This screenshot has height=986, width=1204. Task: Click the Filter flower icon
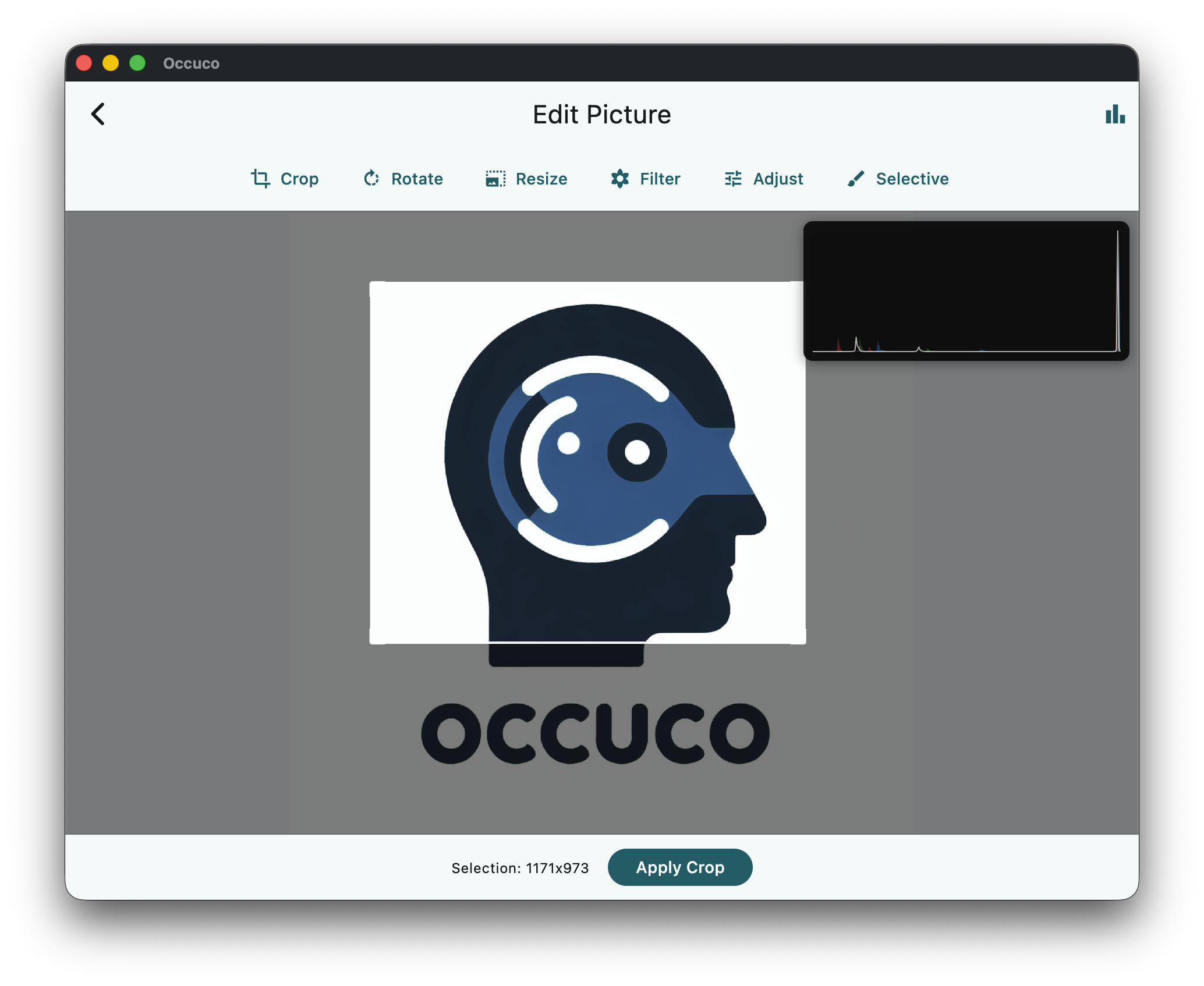tap(620, 179)
